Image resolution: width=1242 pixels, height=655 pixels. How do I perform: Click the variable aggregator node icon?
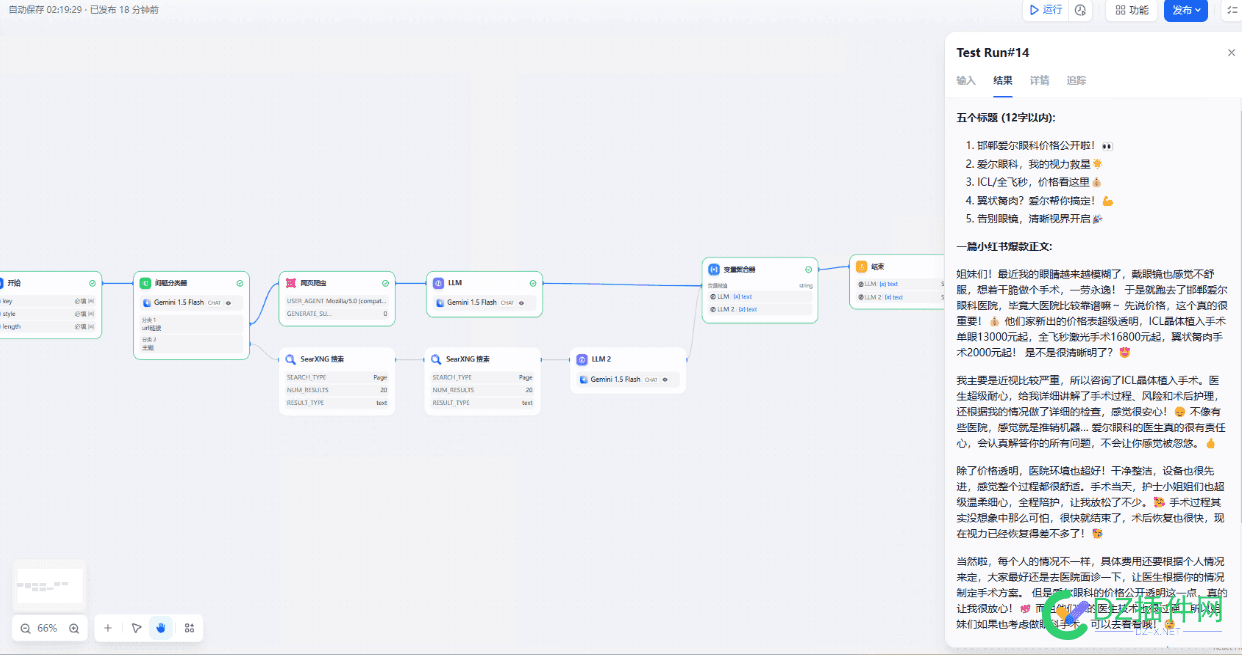714,269
